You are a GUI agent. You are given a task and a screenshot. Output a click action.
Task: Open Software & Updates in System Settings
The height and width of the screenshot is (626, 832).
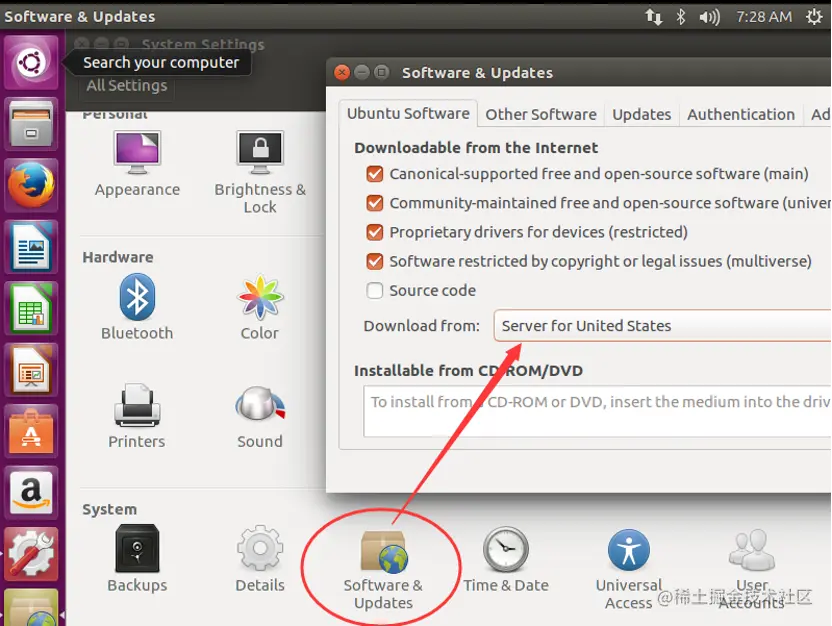383,569
